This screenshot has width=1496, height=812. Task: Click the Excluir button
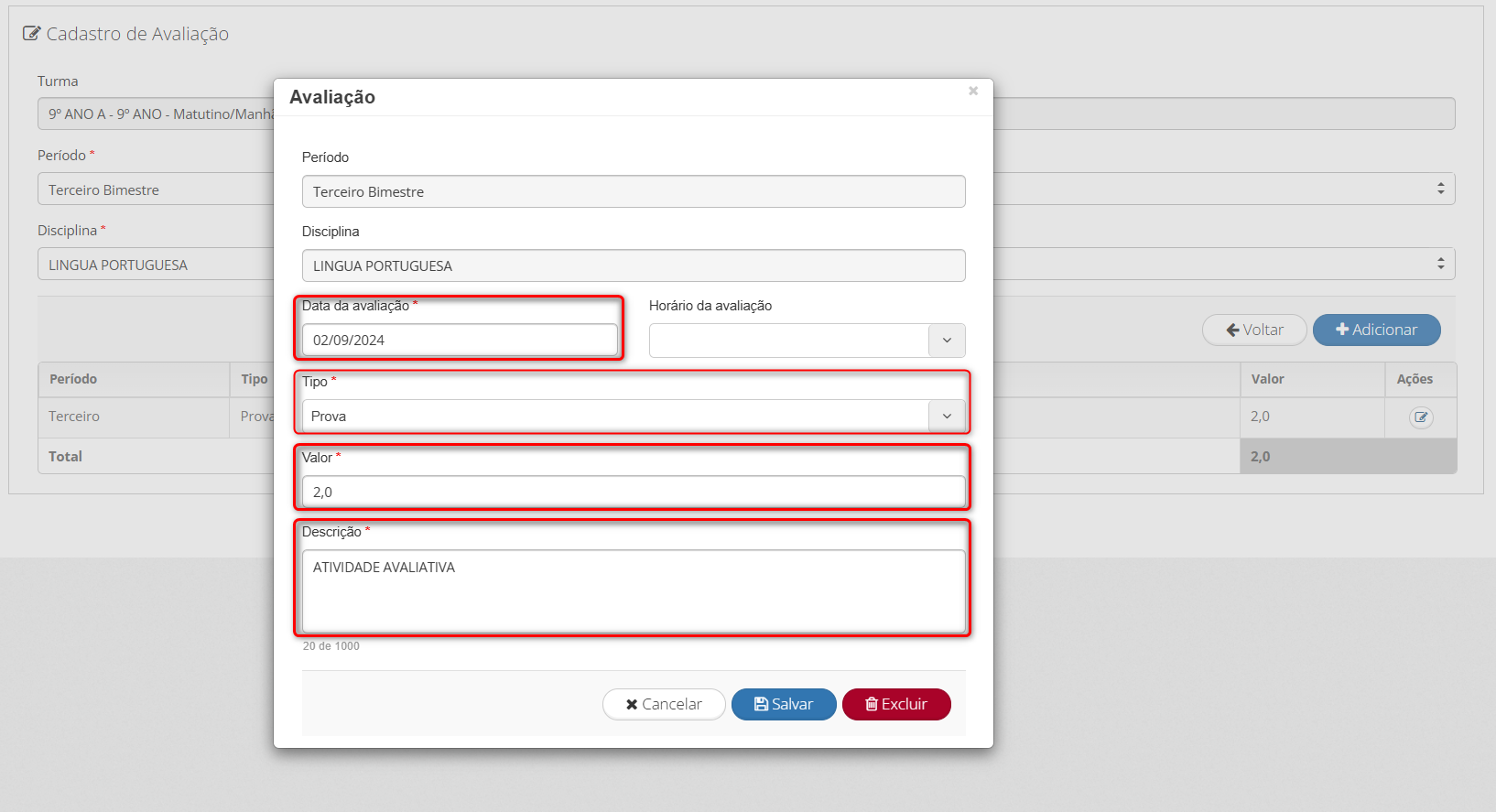[x=896, y=704]
